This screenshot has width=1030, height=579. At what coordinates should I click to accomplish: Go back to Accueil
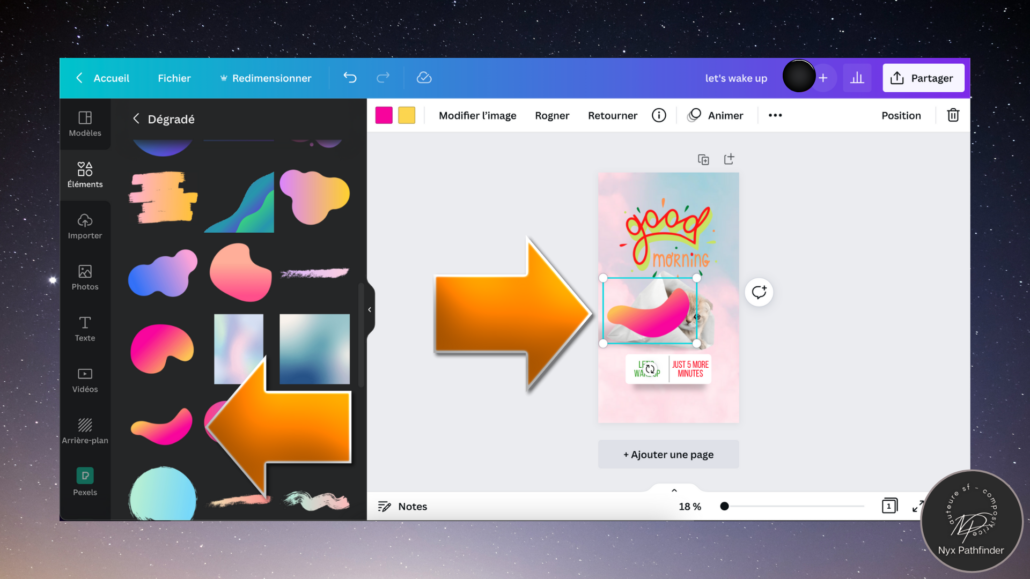click(x=102, y=78)
